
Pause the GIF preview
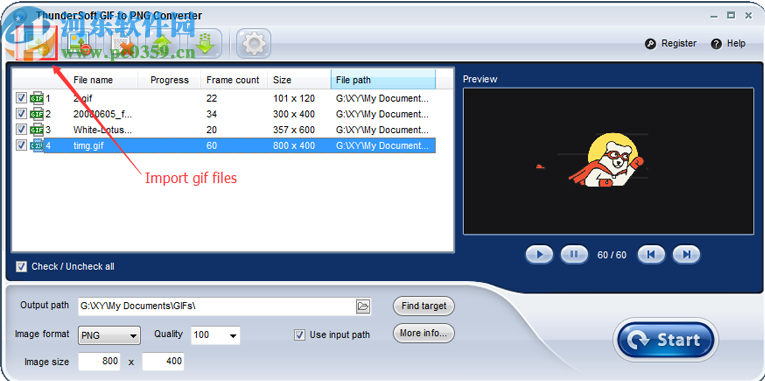pos(574,254)
